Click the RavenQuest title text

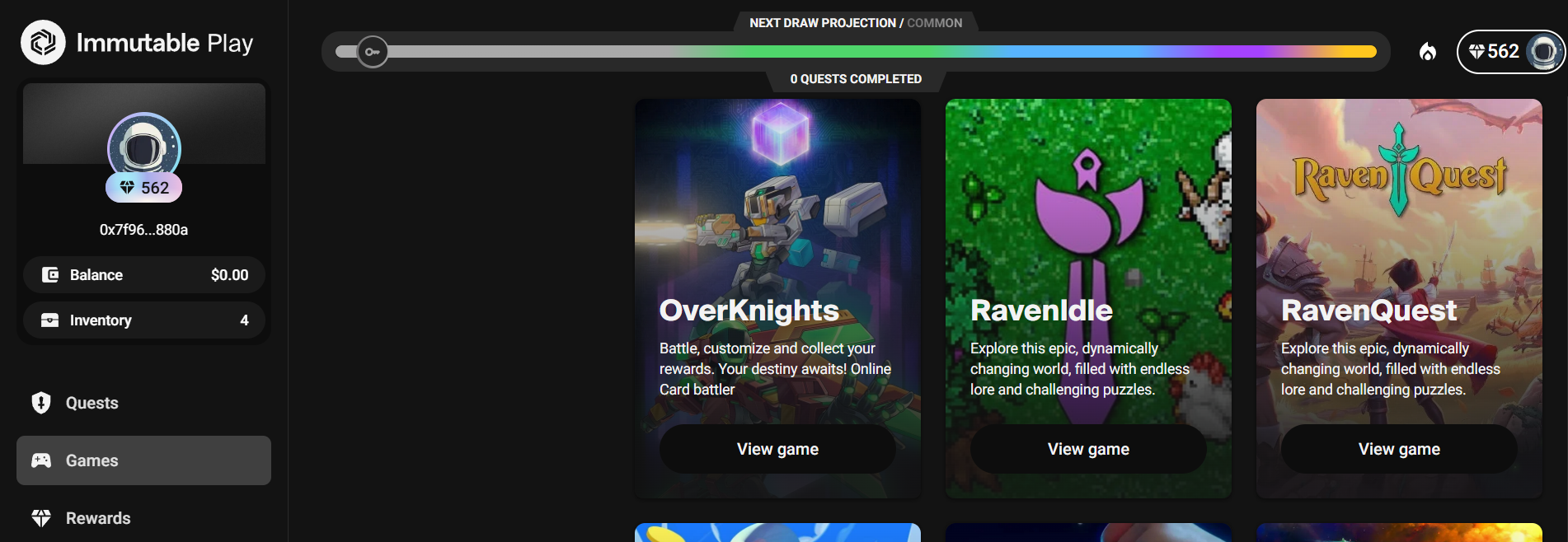1368,311
